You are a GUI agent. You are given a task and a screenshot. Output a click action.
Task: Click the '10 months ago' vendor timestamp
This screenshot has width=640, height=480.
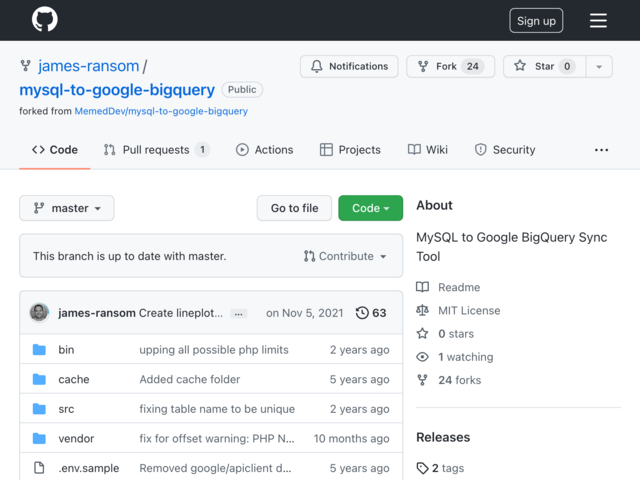point(351,438)
